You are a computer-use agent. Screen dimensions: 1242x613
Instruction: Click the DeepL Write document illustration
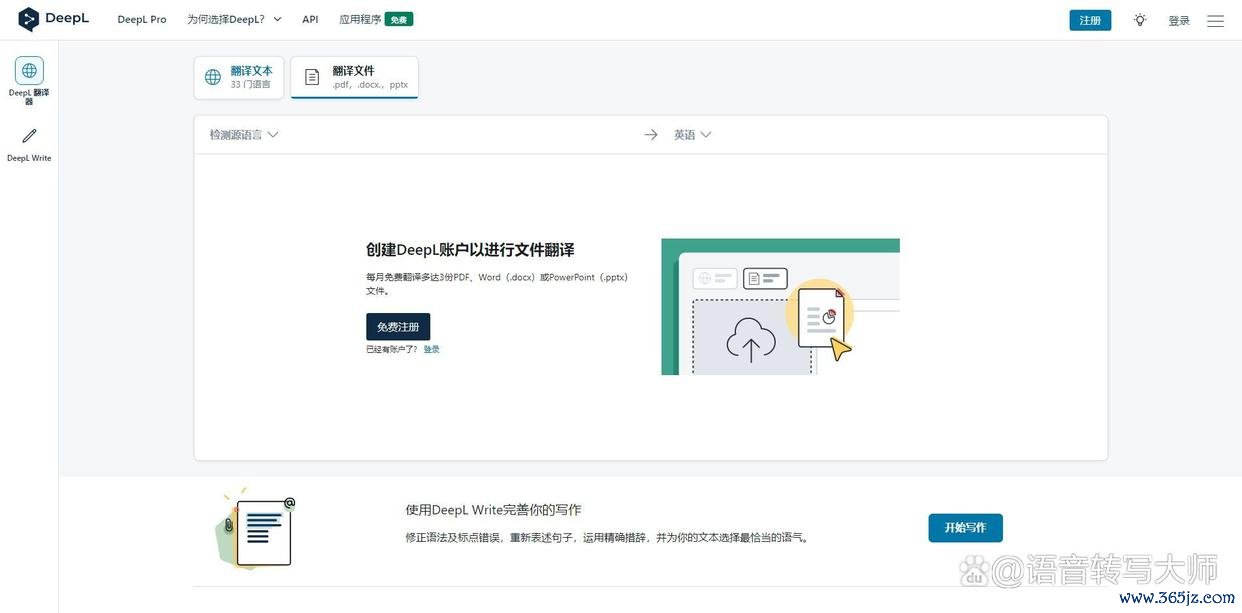(256, 529)
